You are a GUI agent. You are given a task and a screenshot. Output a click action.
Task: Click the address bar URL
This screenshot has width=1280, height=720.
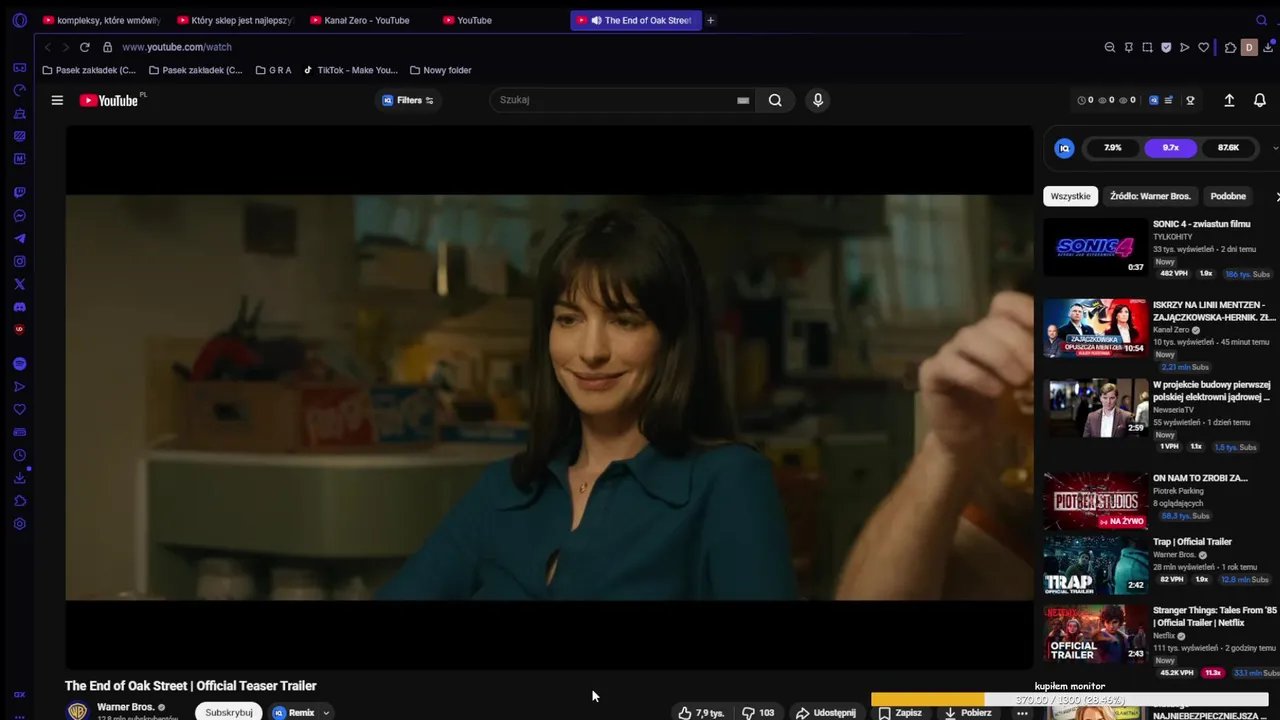[176, 47]
